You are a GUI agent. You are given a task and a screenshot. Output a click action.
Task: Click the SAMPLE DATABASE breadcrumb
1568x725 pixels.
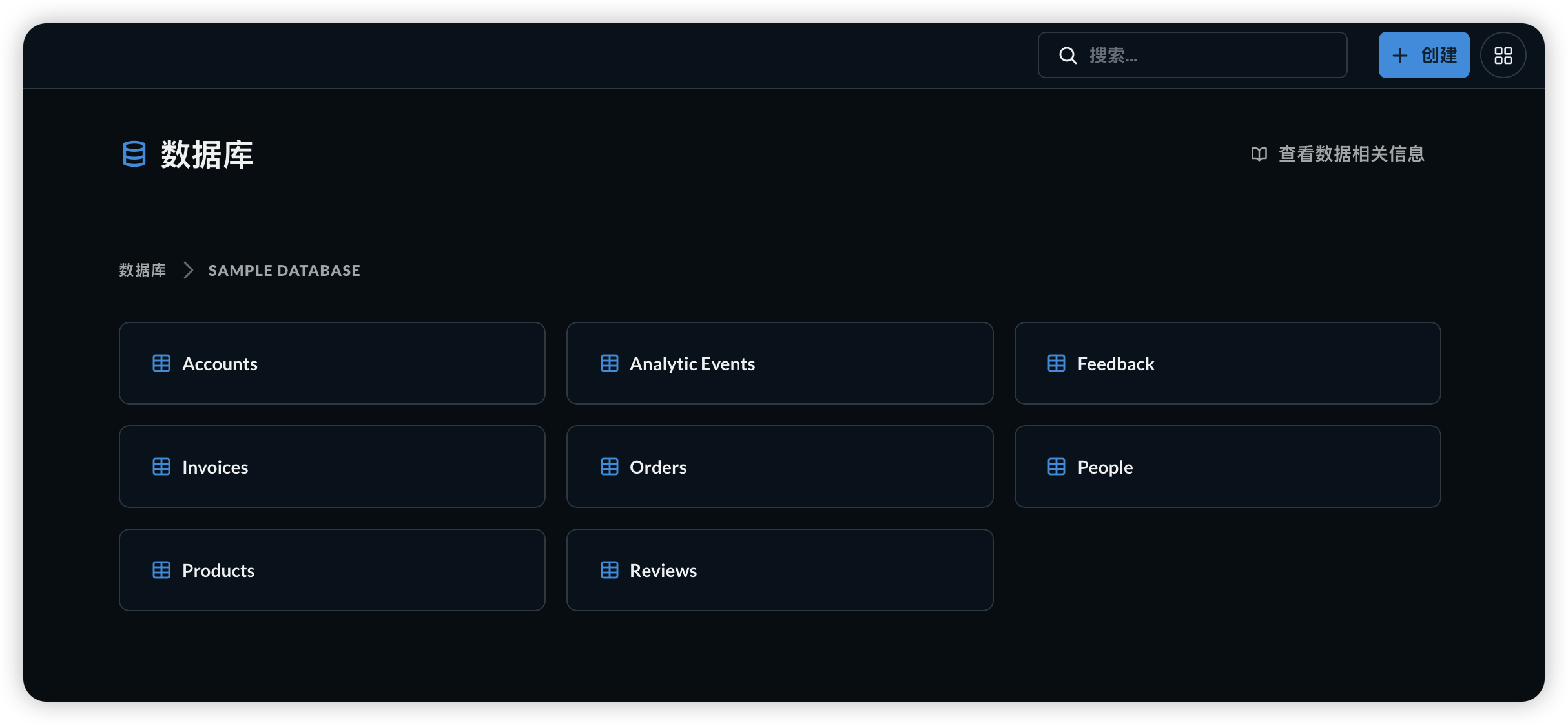pyautogui.click(x=284, y=270)
